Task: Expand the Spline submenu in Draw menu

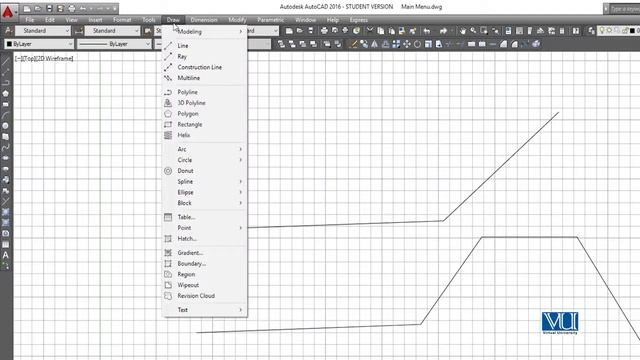Action: coord(204,182)
